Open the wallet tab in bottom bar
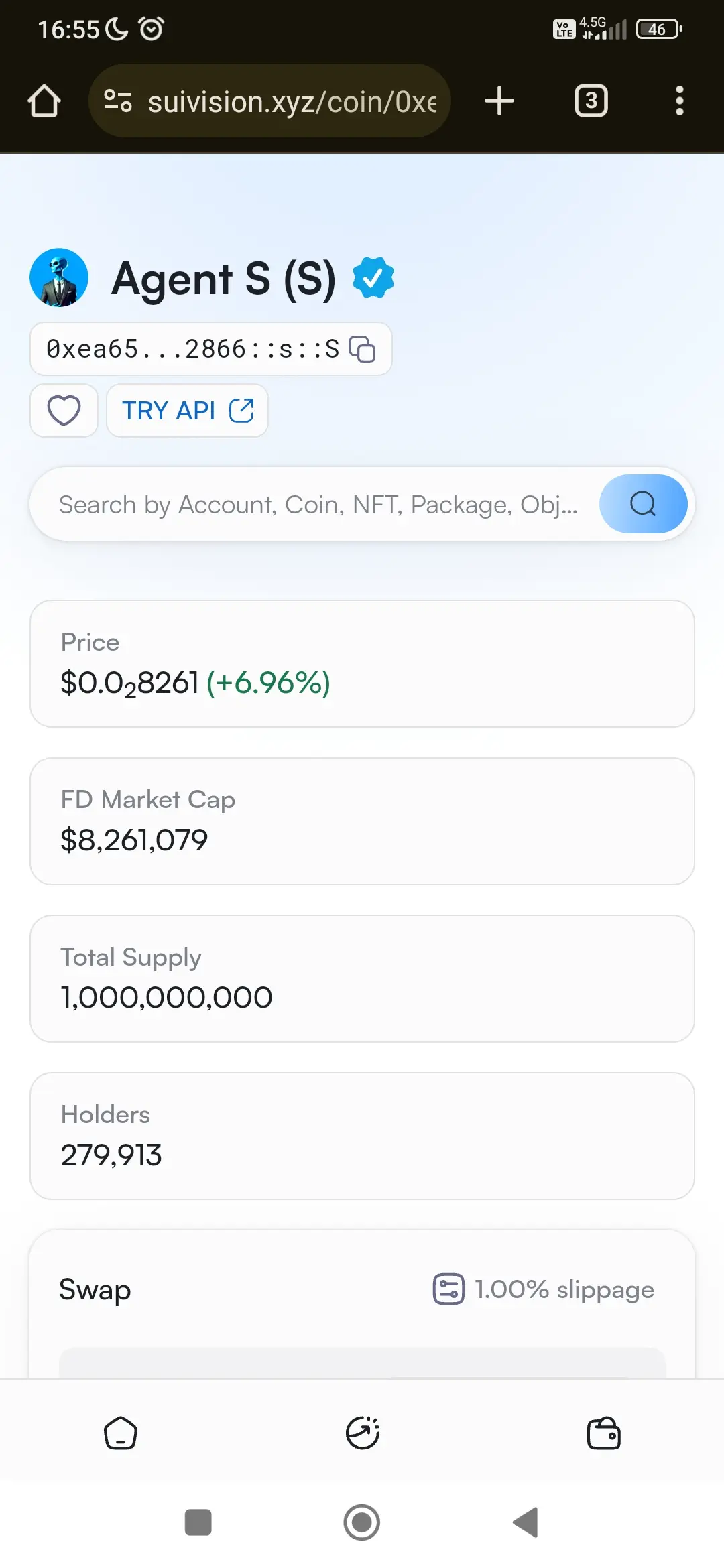 click(603, 1433)
